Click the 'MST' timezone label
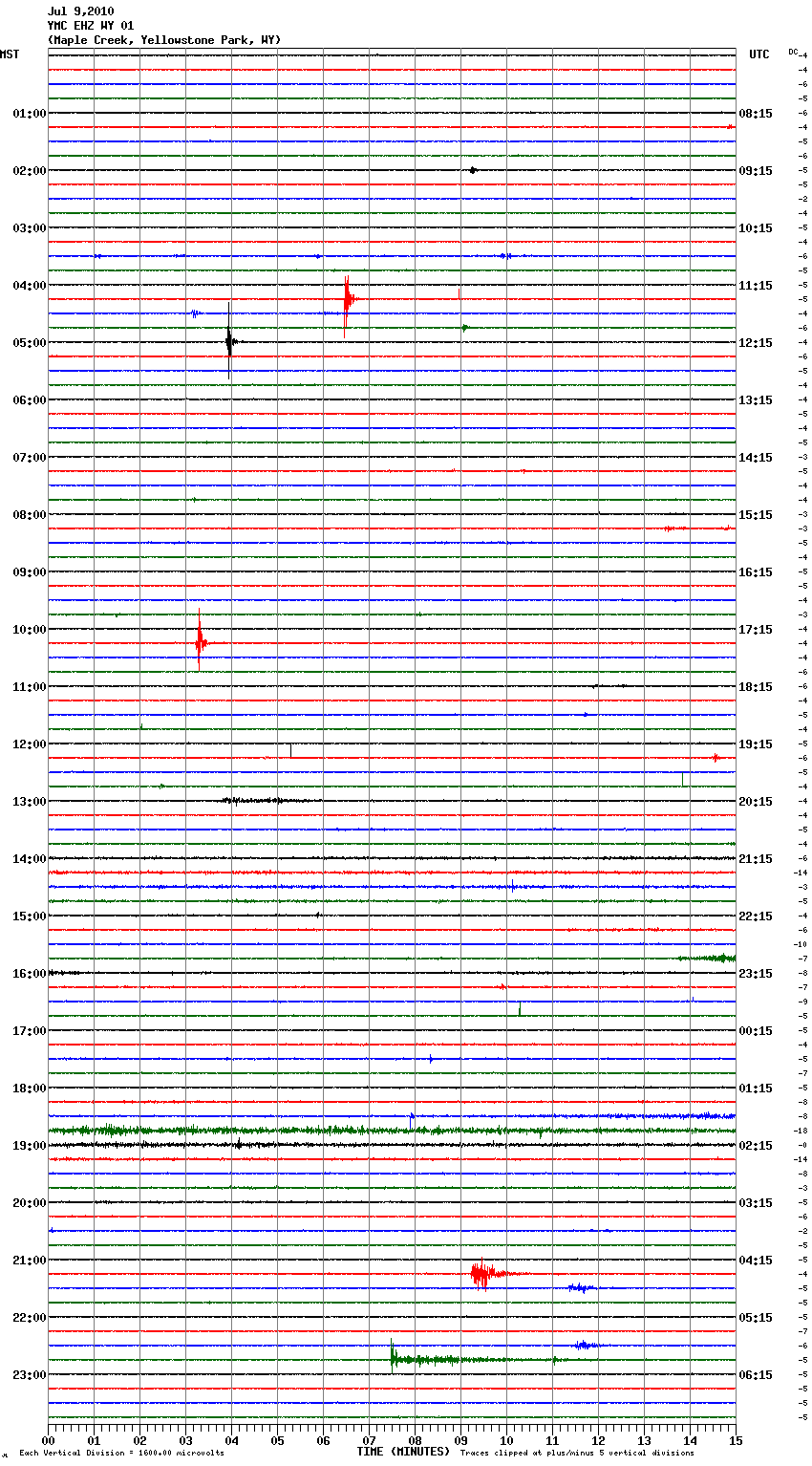812x1466 pixels. click(10, 54)
